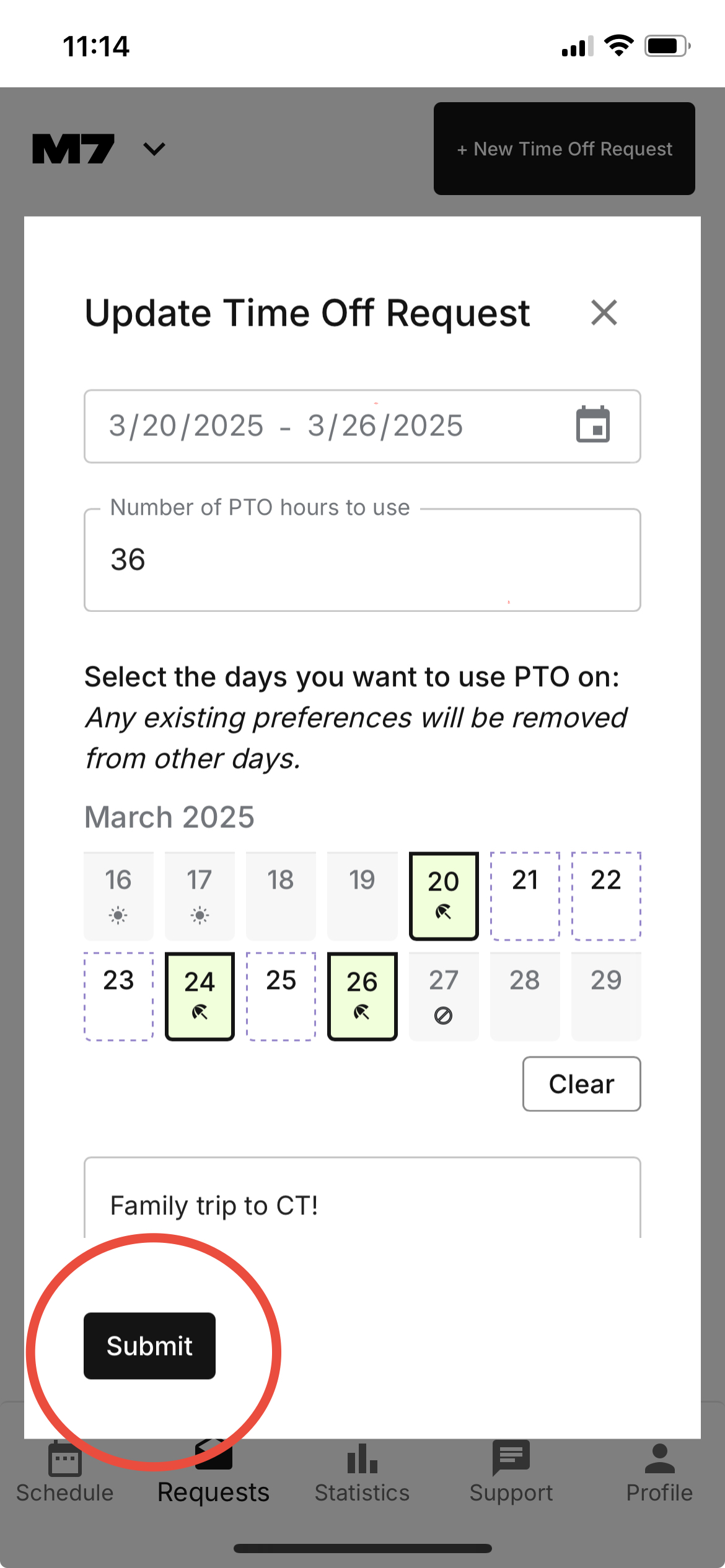
Task: Edit the 'Family trip to CT!' note field
Action: 362,1205
